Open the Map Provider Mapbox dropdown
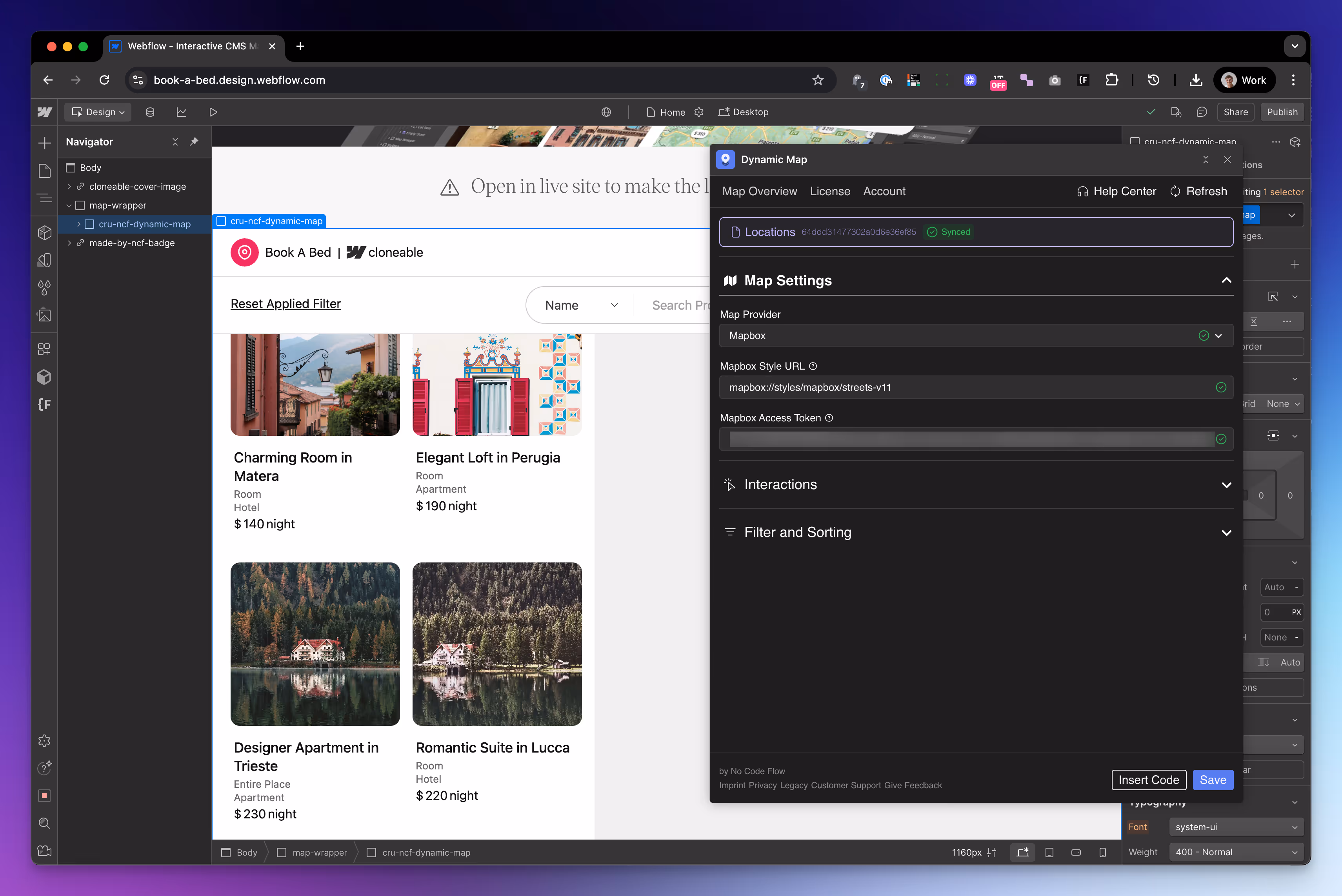1342x896 pixels. (x=976, y=336)
